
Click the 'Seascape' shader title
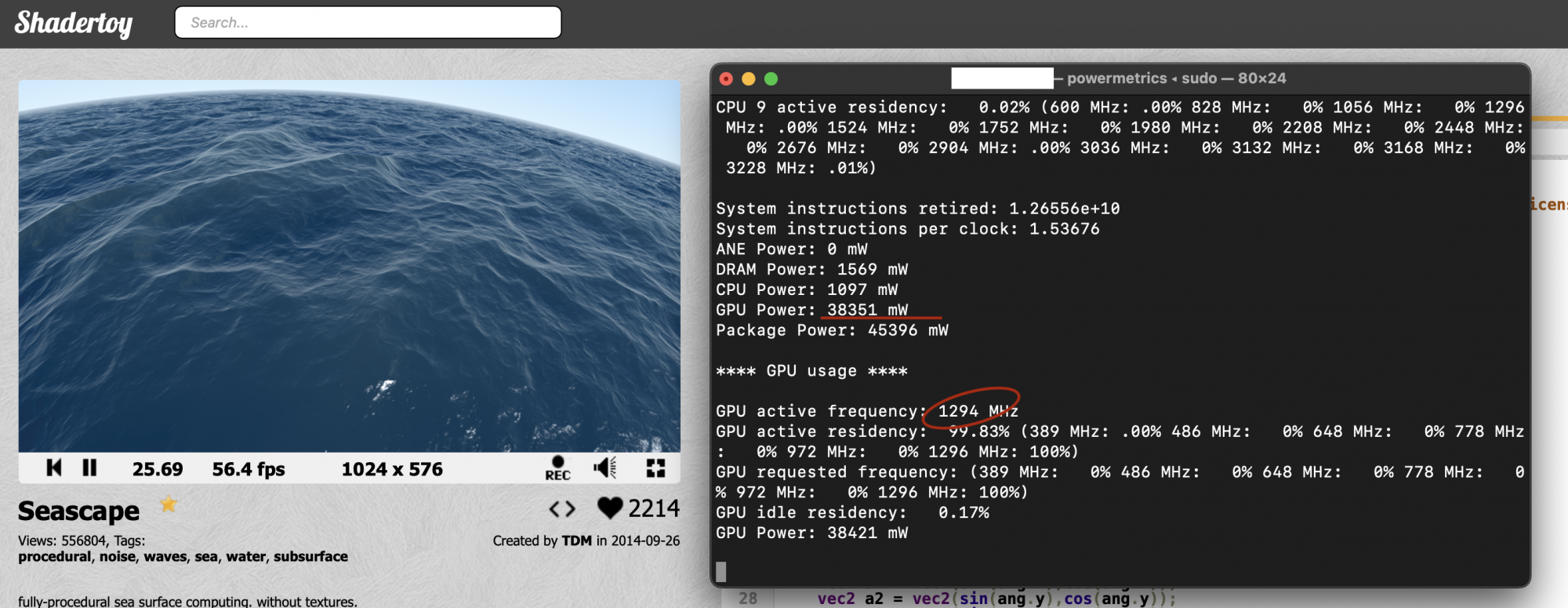78,511
